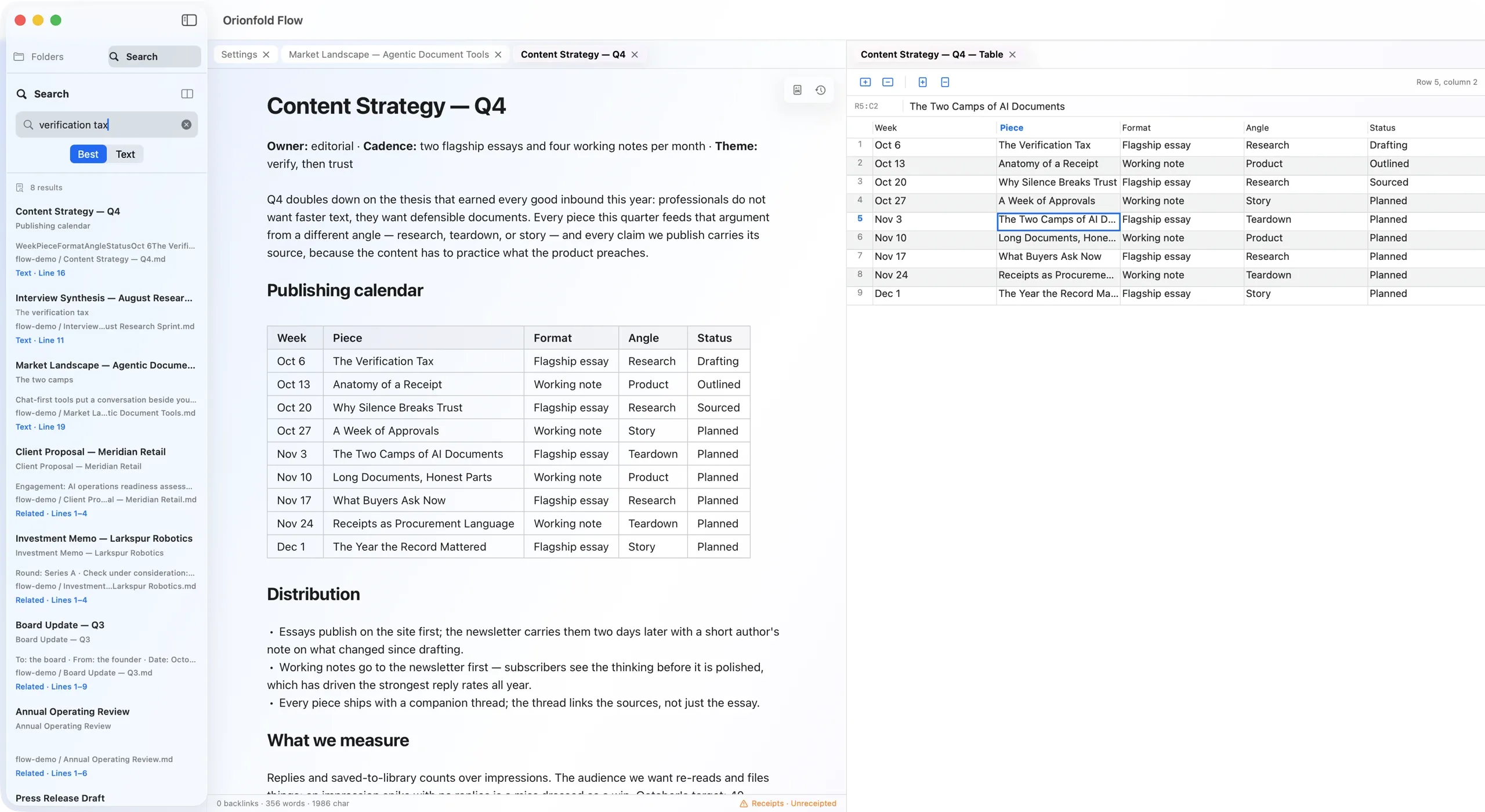Click 'Text · Line 16' match link
Image resolution: width=1485 pixels, height=812 pixels.
coord(41,273)
